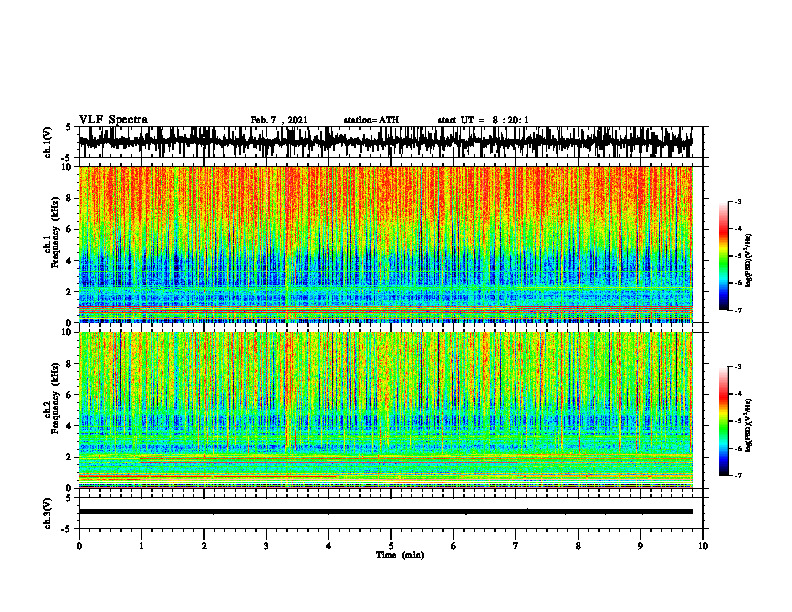Click the ch.2 spectrogram plot area
The height and width of the screenshot is (612, 792).
385,410
